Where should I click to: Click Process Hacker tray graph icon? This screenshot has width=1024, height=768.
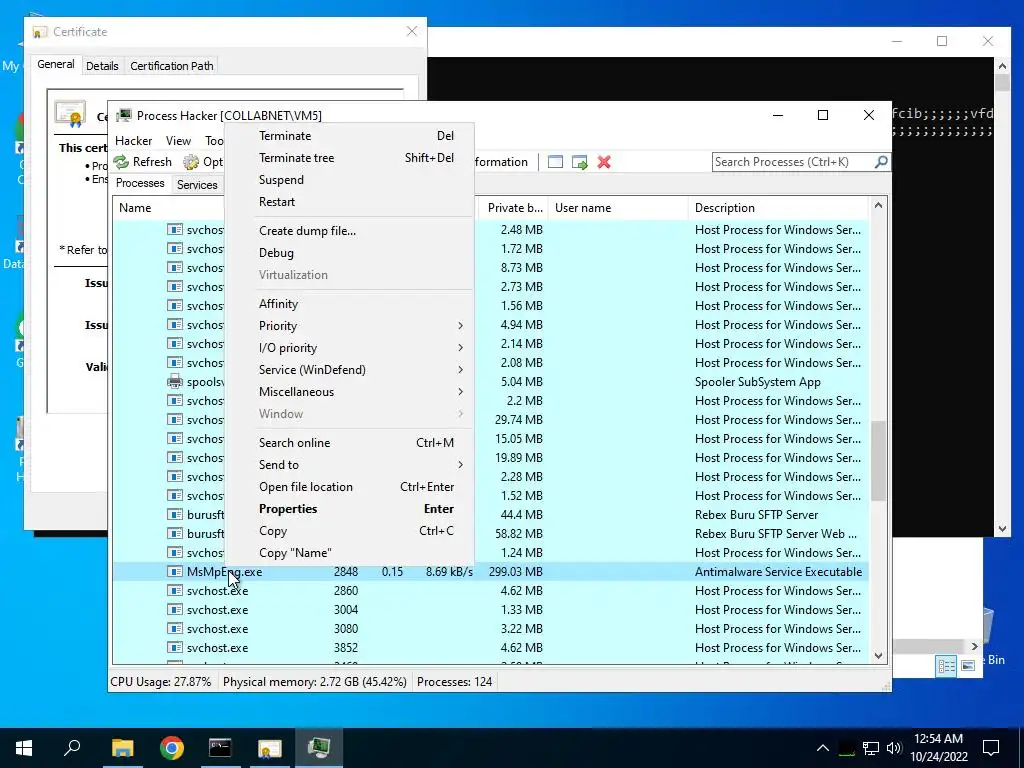pyautogui.click(x=847, y=748)
